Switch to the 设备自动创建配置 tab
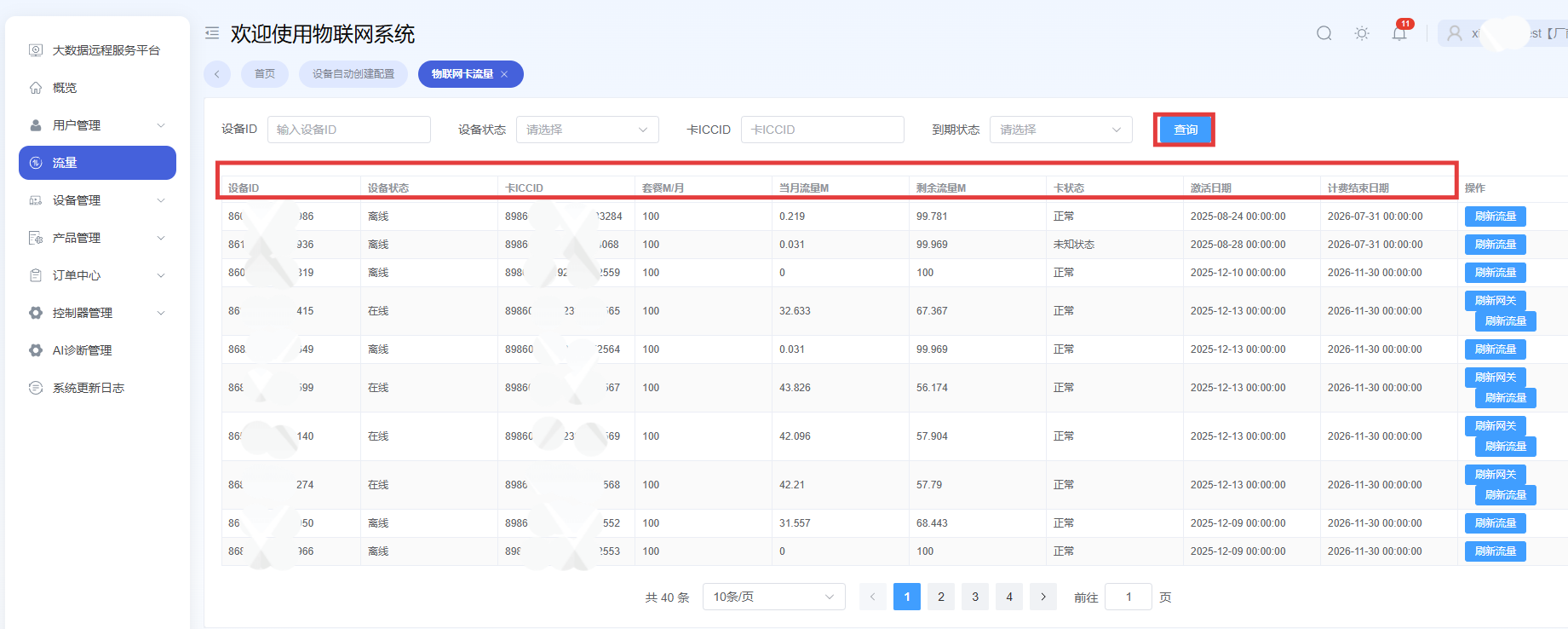This screenshot has height=629, width=1568. pyautogui.click(x=353, y=74)
